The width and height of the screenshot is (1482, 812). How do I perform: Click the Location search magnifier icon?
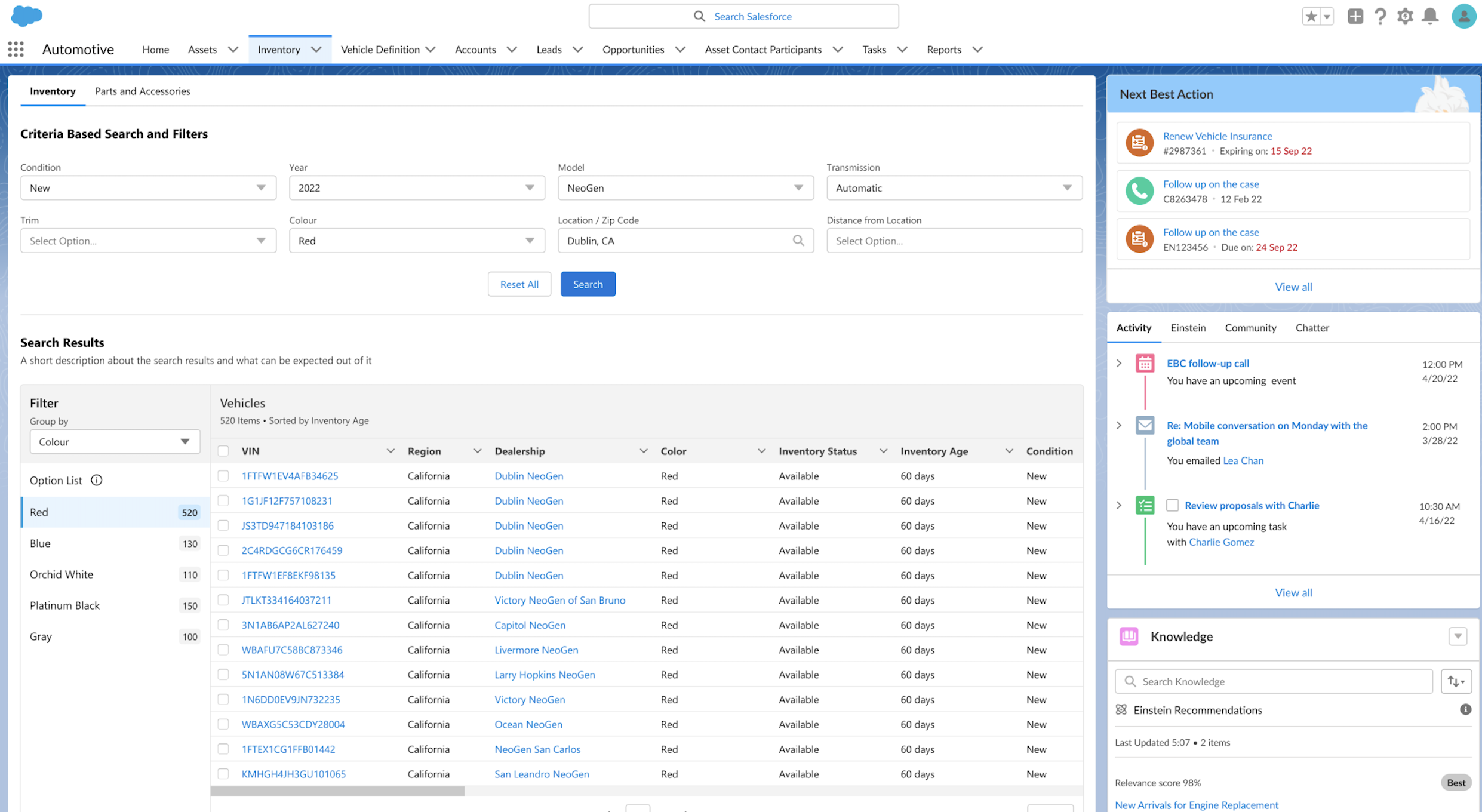pyautogui.click(x=798, y=241)
